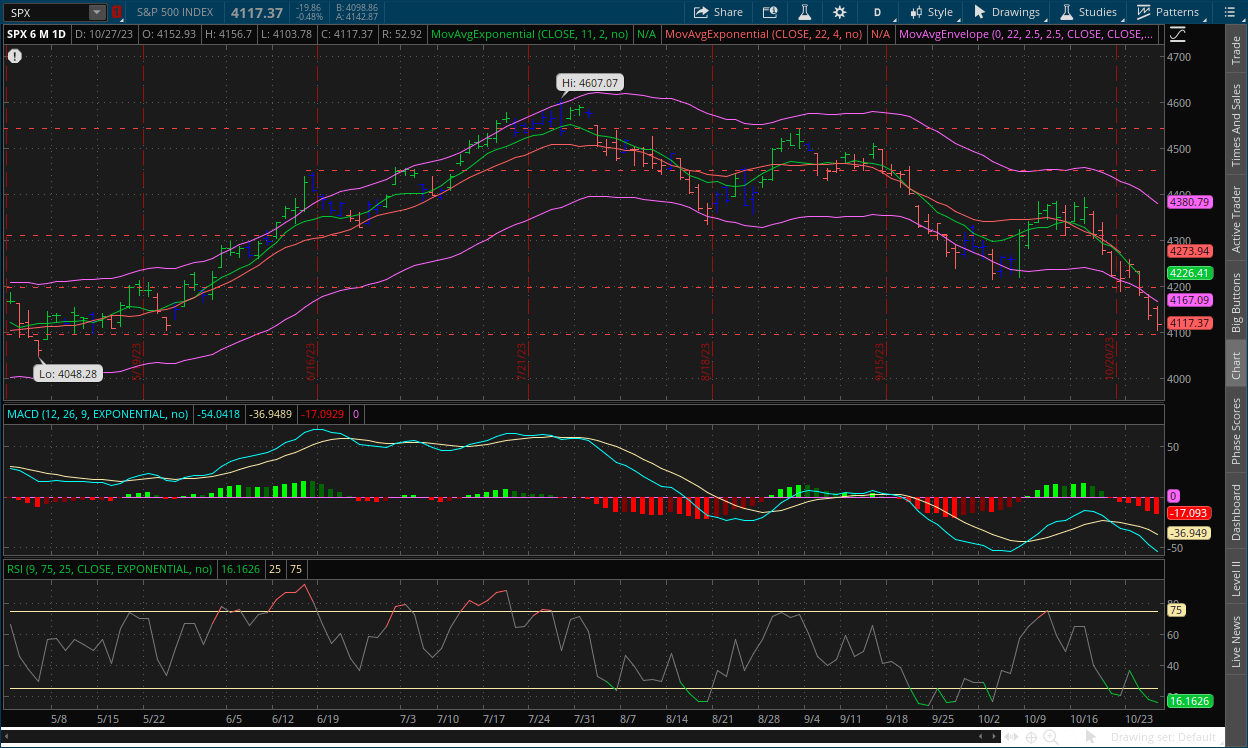Viewport: 1248px width, 748px height.
Task: Open chart settings gear icon
Action: click(x=839, y=12)
